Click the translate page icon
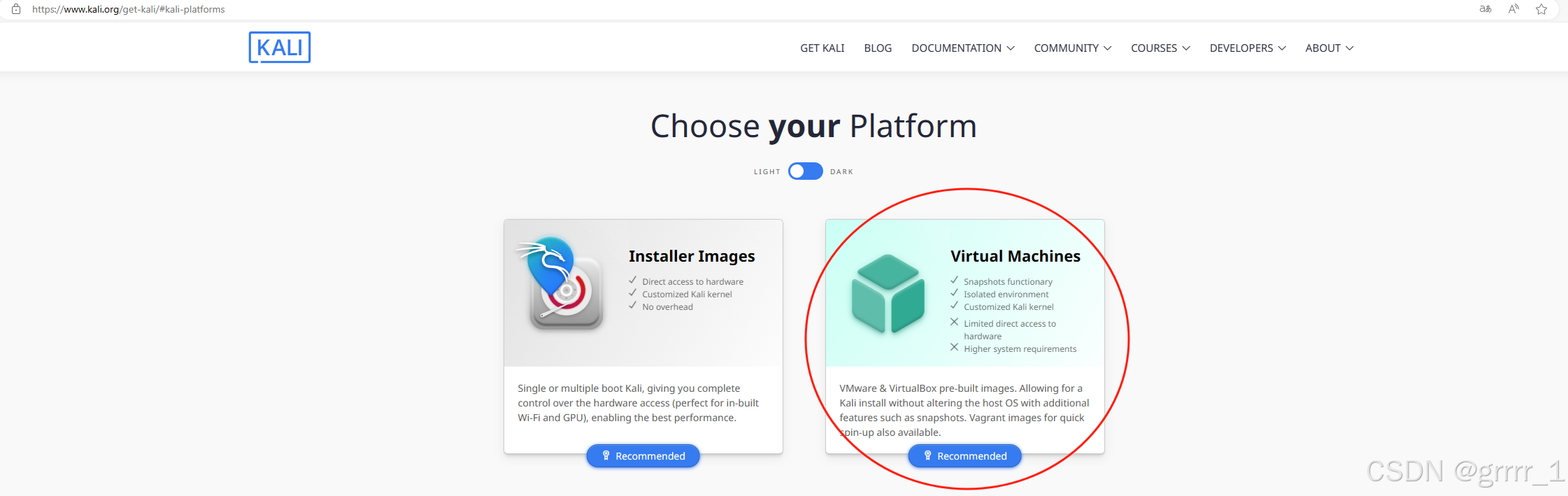The height and width of the screenshot is (496, 1568). coord(1485,9)
